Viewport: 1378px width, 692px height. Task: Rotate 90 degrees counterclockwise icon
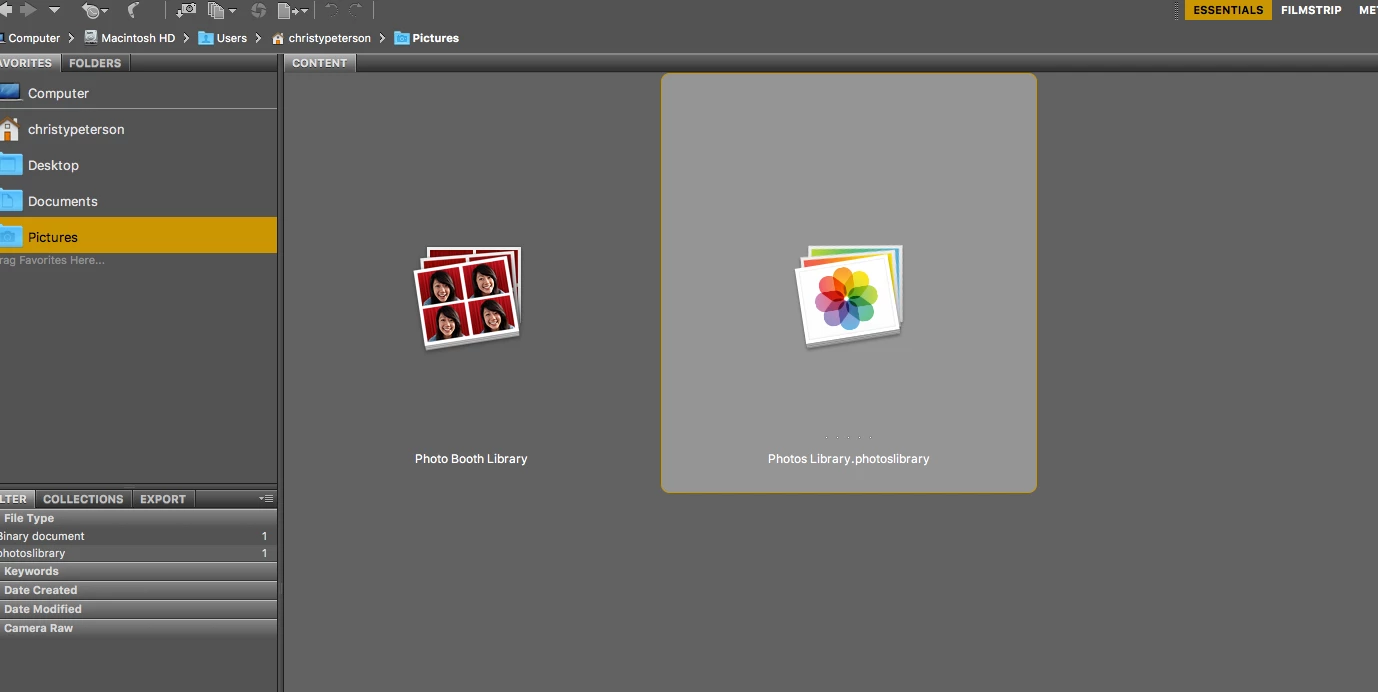point(332,10)
